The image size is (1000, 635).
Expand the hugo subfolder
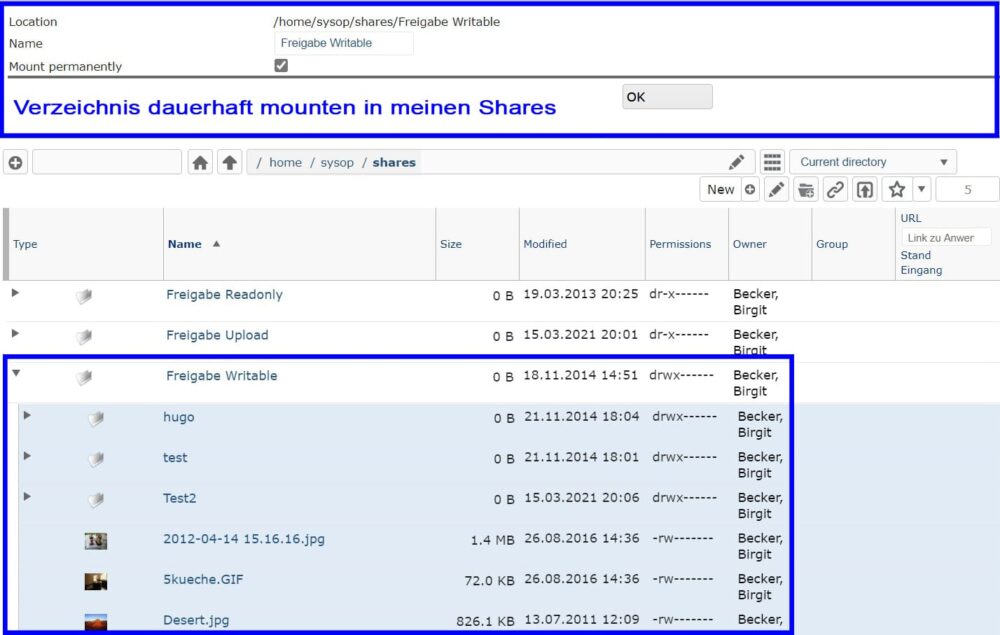click(27, 415)
